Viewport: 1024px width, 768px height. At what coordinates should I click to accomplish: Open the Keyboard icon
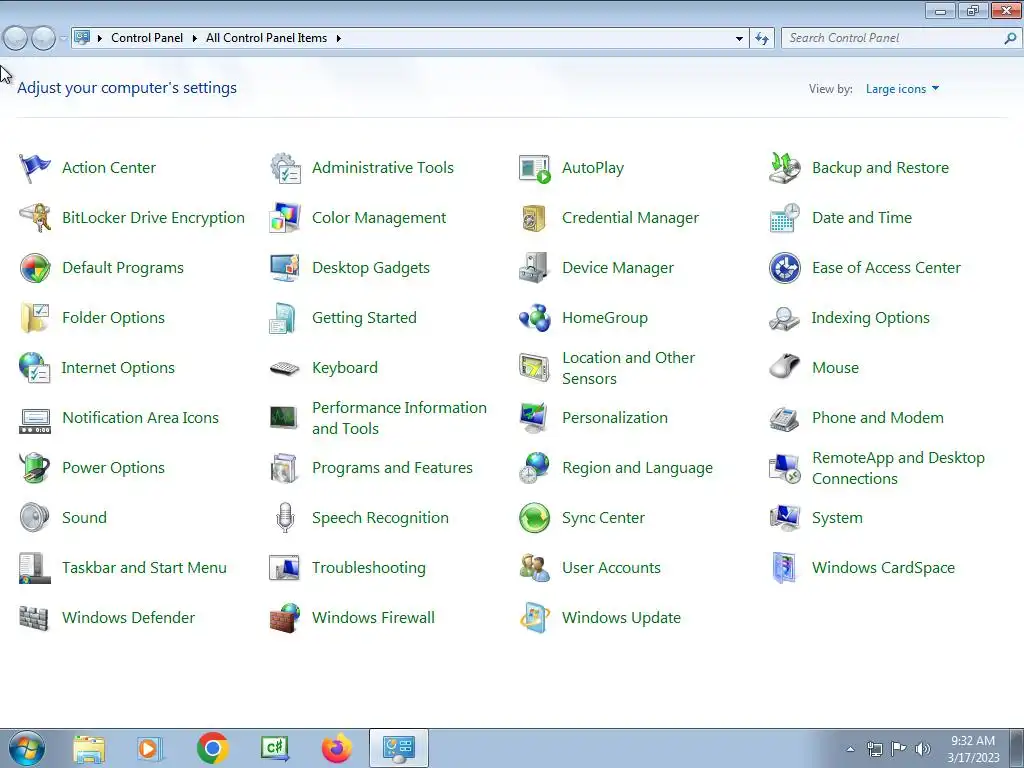pyautogui.click(x=285, y=368)
